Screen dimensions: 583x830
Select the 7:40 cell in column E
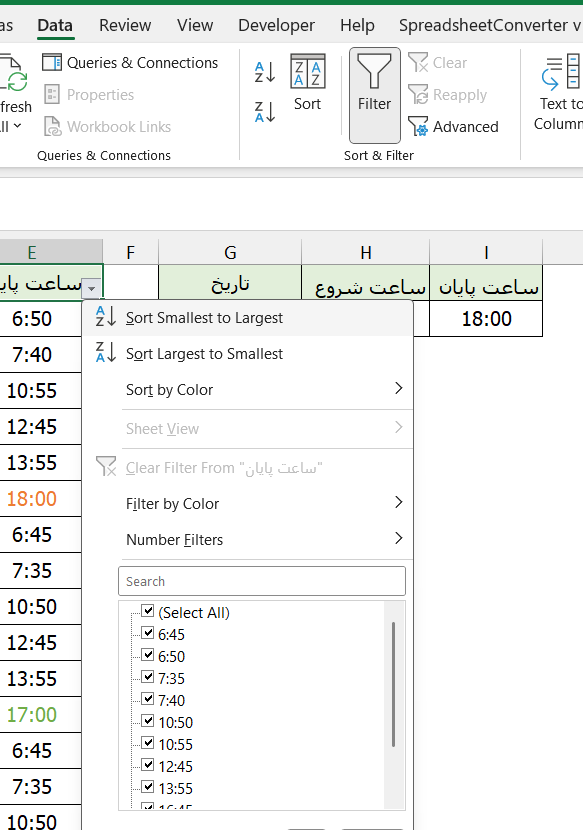40,355
